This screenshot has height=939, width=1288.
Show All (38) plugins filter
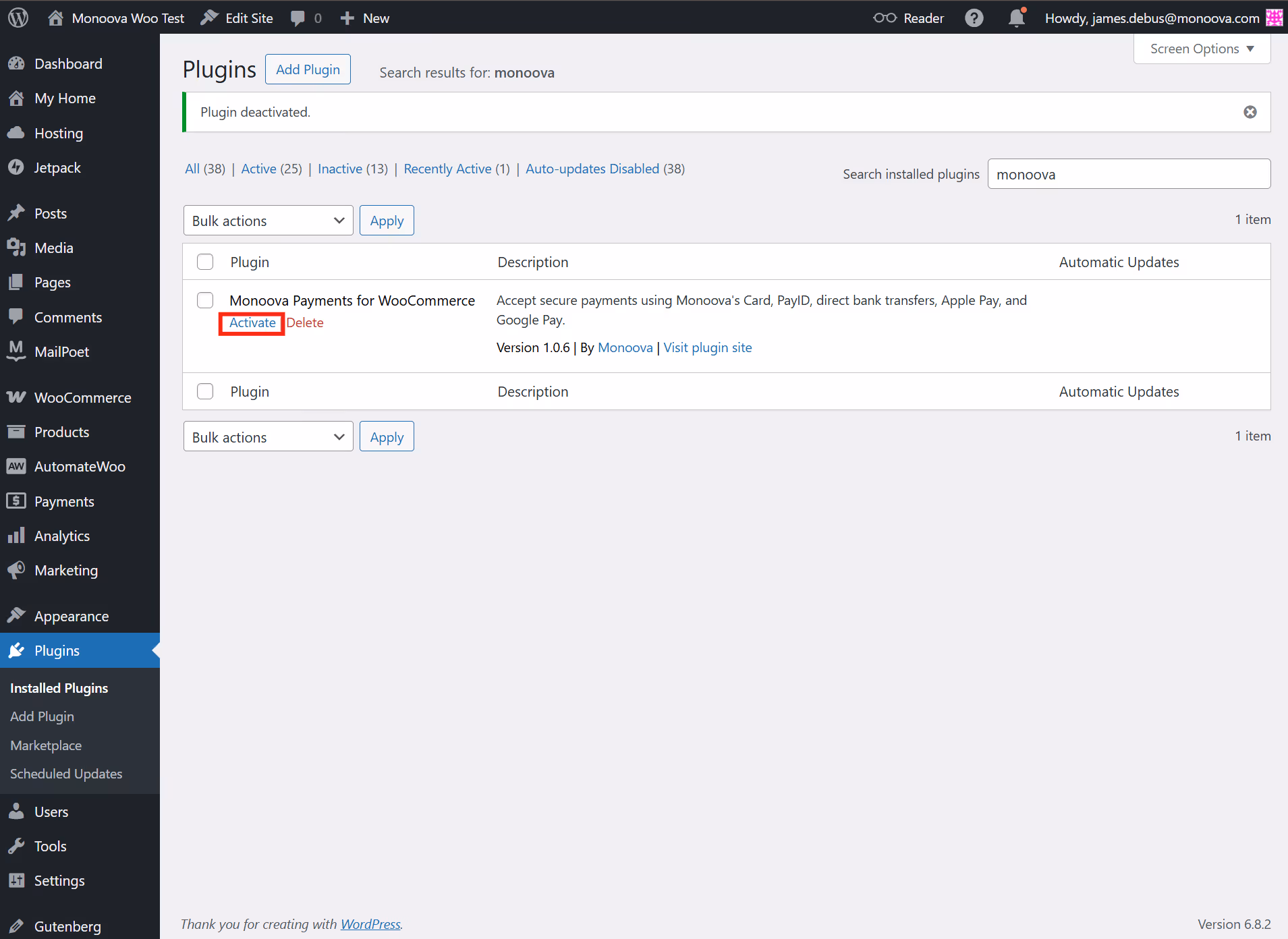(x=205, y=169)
